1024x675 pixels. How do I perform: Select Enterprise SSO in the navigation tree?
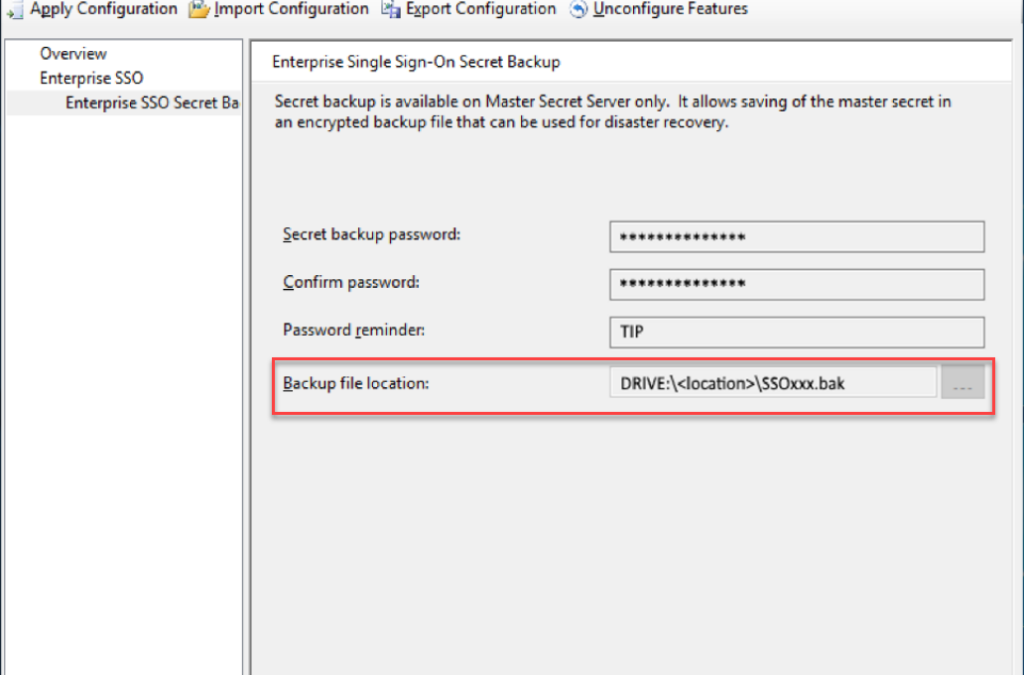(91, 78)
